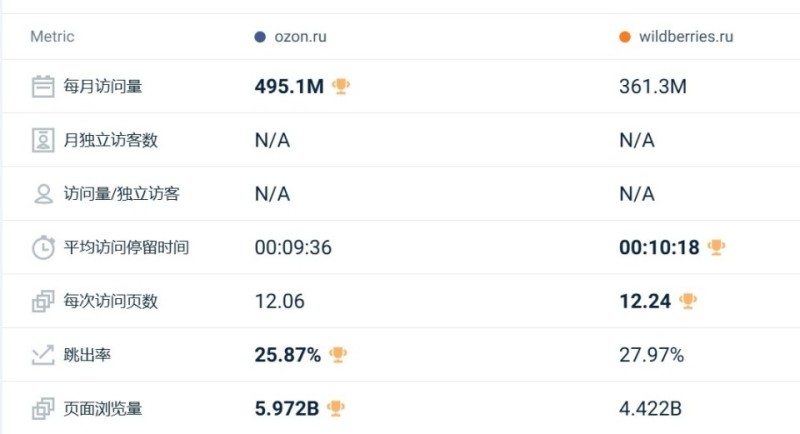Click the trophy icon next to 5.972B
The image size is (800, 434).
pos(336,408)
